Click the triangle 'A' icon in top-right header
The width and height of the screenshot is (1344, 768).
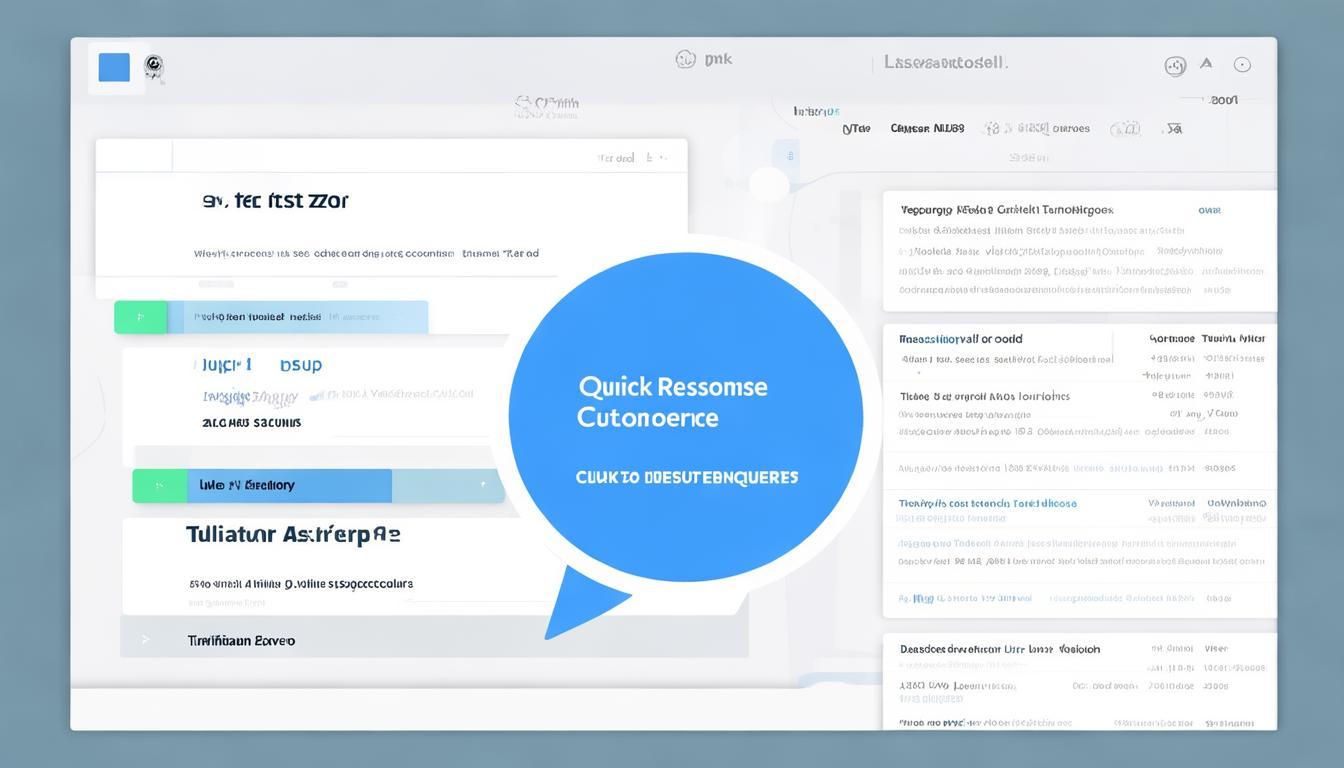1206,63
